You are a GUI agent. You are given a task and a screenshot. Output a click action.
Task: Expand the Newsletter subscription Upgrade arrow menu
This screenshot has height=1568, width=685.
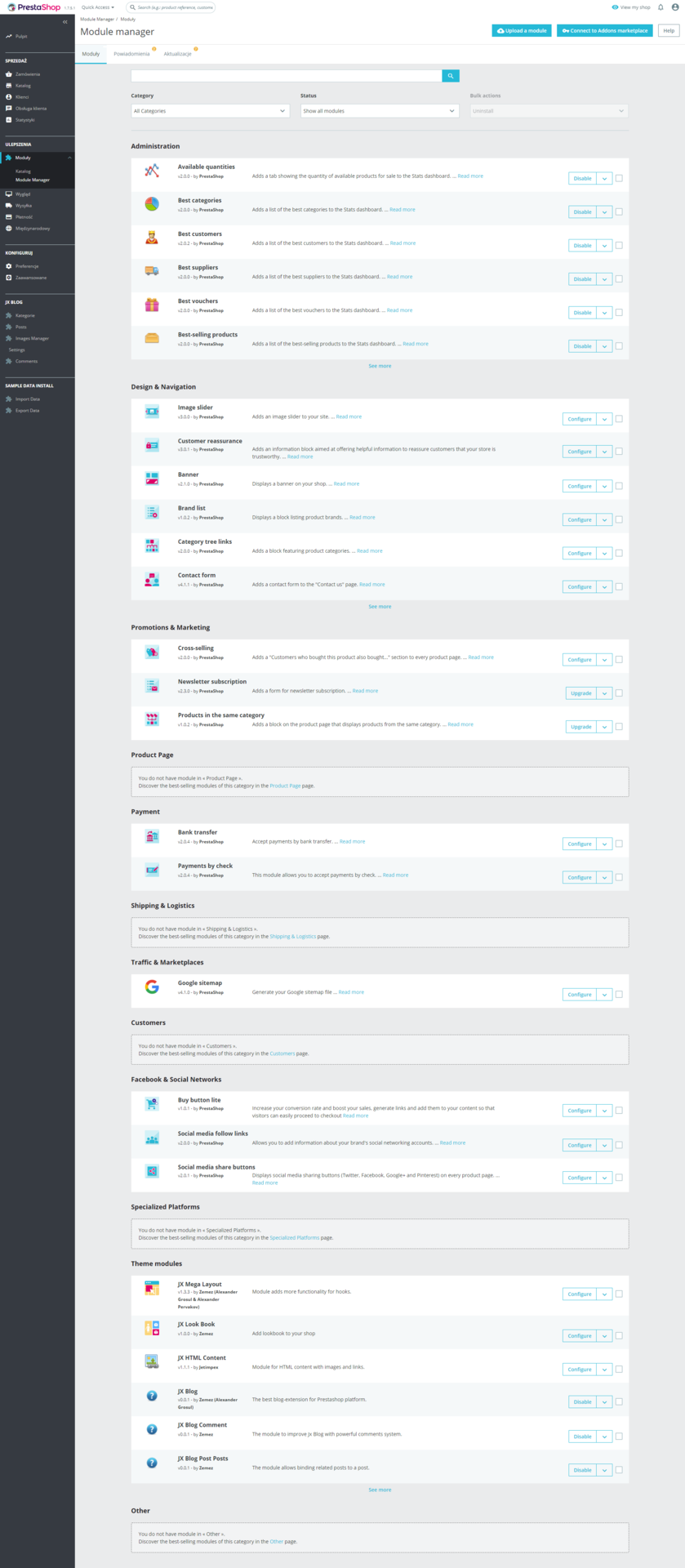pos(605,693)
